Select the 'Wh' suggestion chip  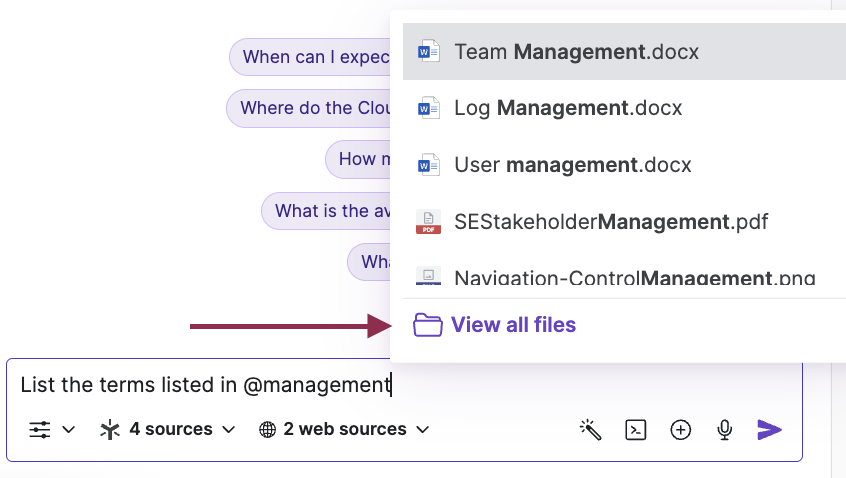(369, 262)
